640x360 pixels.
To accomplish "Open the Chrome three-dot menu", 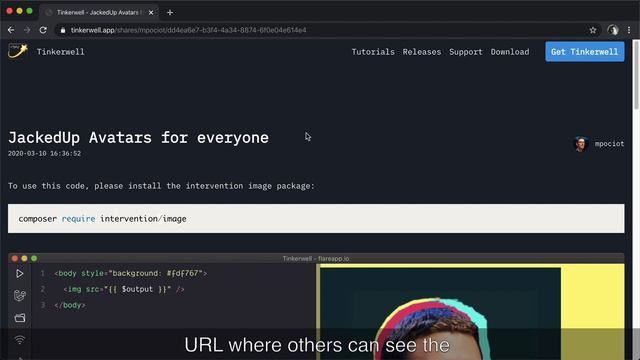I will [629, 30].
